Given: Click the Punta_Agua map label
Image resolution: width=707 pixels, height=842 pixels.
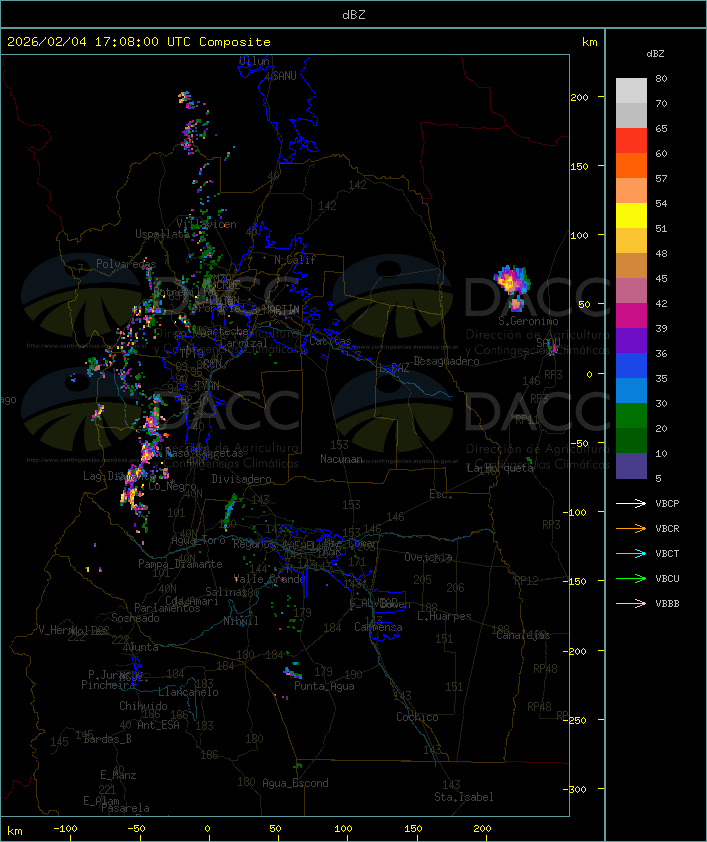Looking at the screenshot, I should [x=324, y=686].
